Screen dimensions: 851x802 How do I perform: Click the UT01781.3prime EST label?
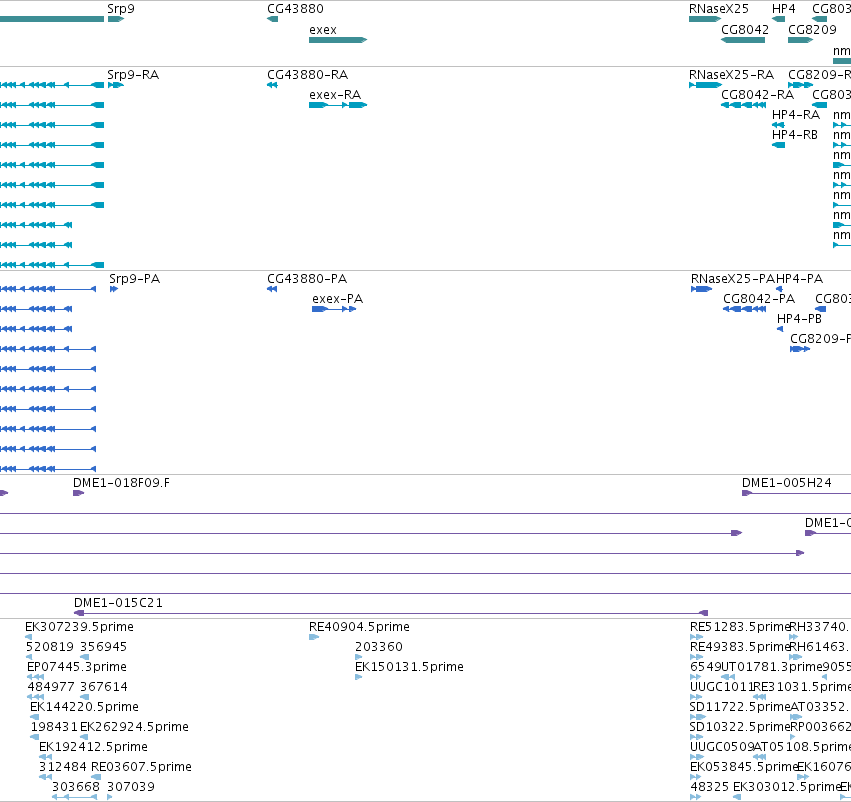coord(772,666)
